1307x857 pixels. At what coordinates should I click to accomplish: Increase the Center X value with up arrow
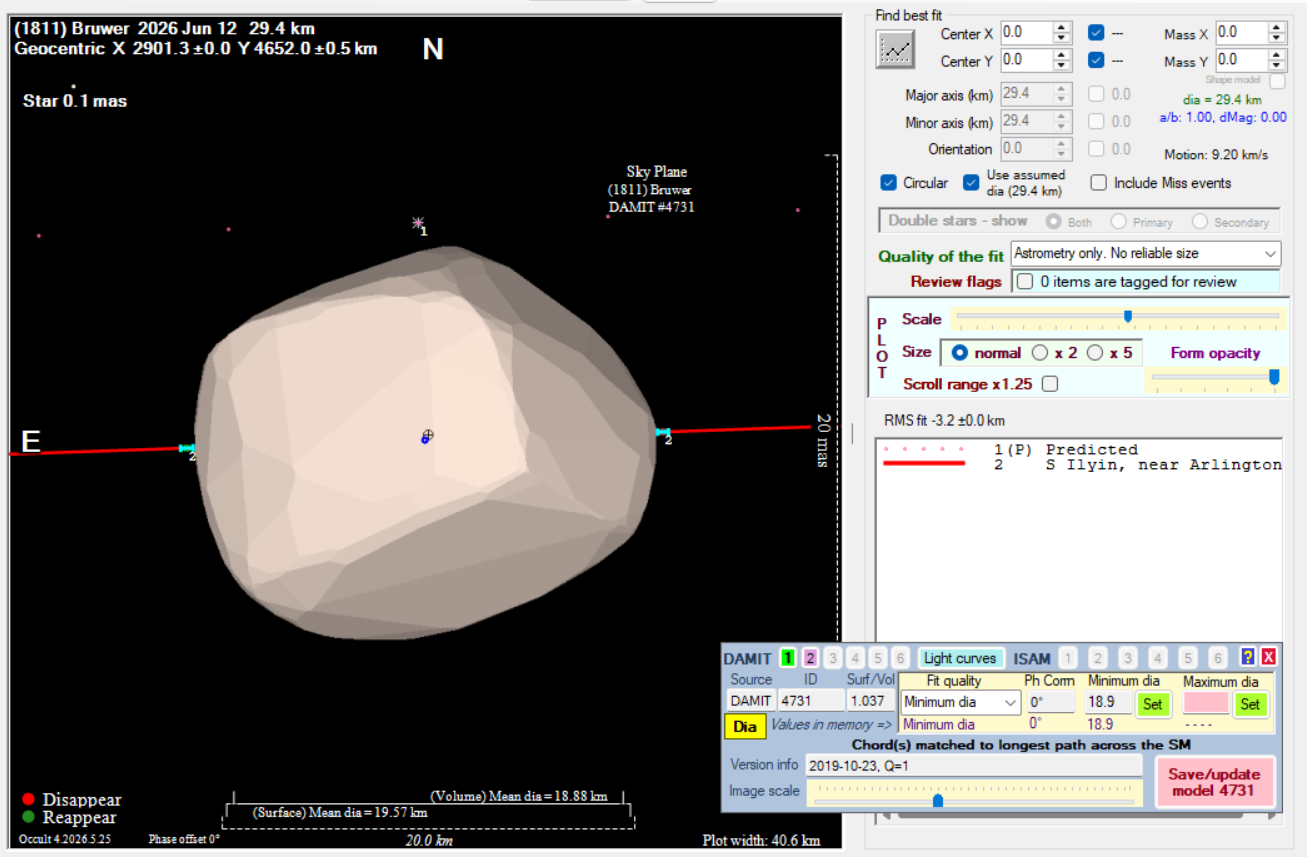tap(1062, 28)
